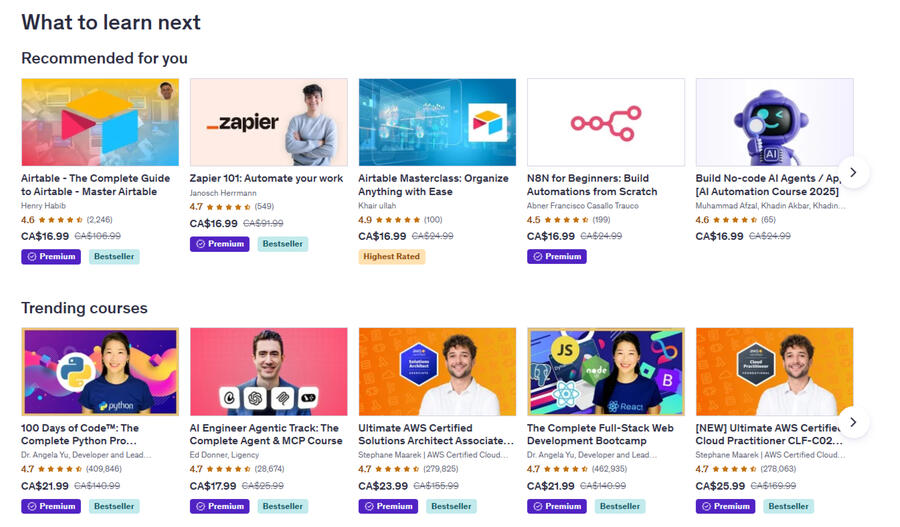Open Ultimate AWS Certified Solutions Architect title
900x527 pixels.
point(436,434)
